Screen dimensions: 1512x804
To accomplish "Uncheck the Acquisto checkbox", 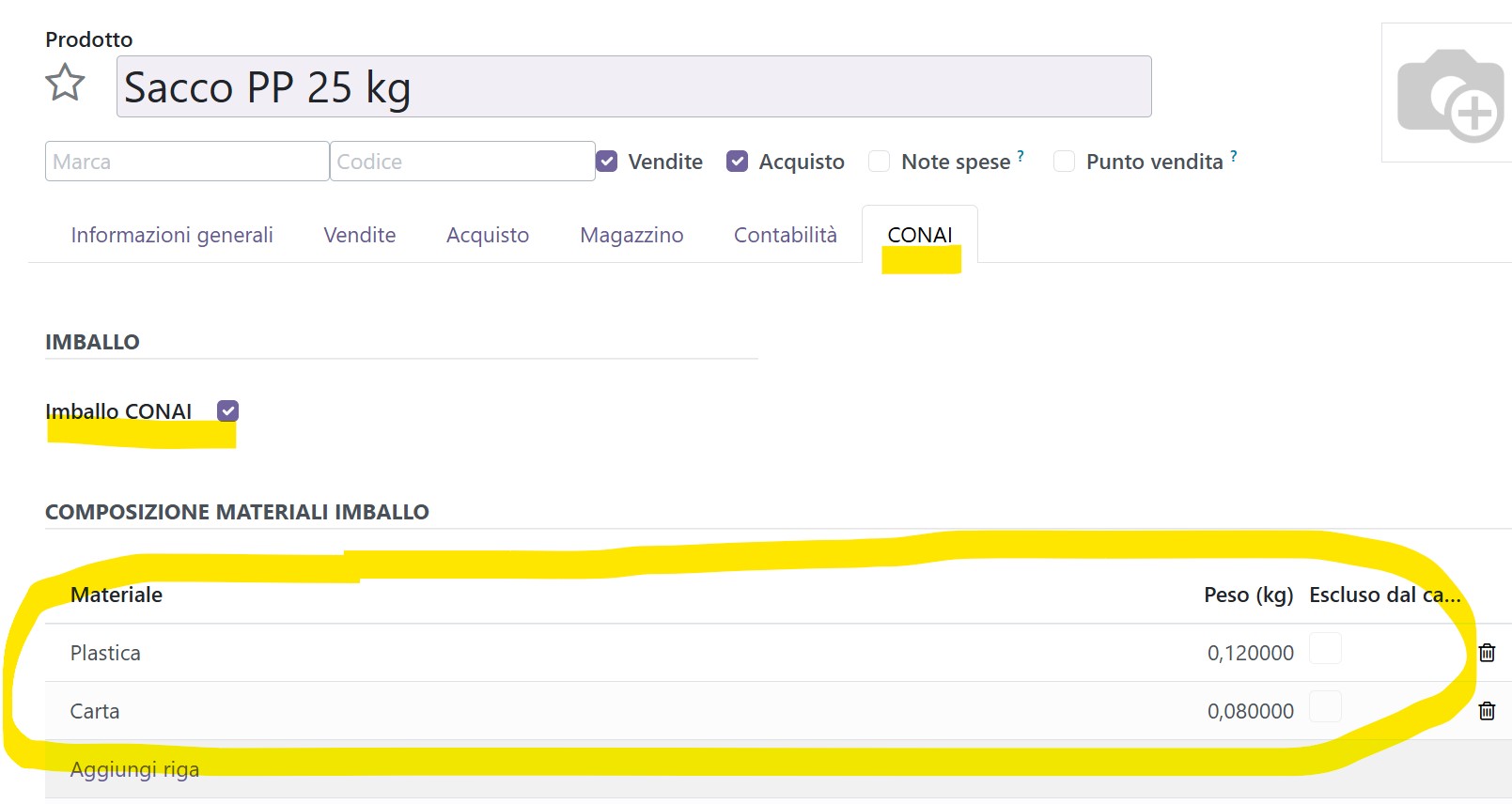I will click(738, 162).
